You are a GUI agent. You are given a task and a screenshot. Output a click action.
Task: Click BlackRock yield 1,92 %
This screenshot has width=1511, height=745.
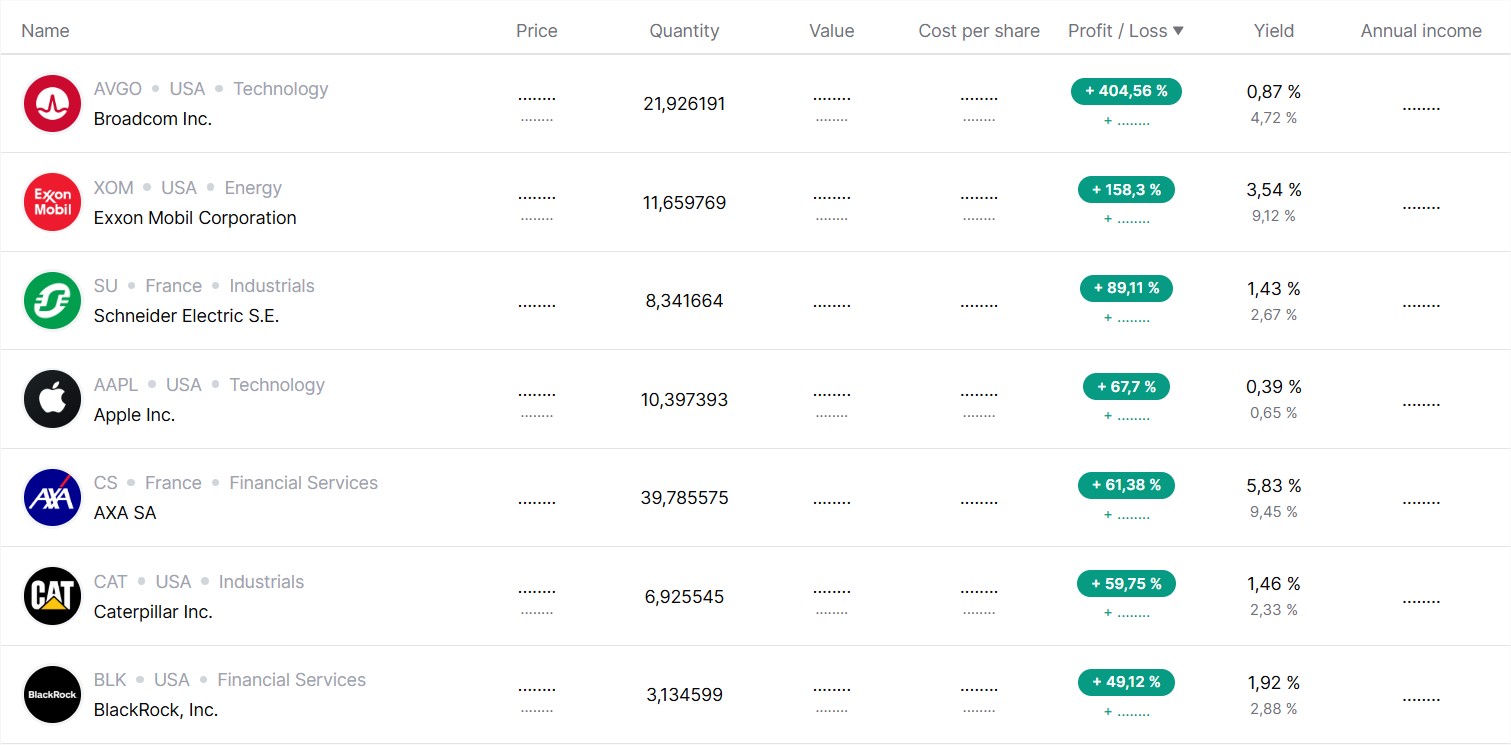[x=1274, y=683]
